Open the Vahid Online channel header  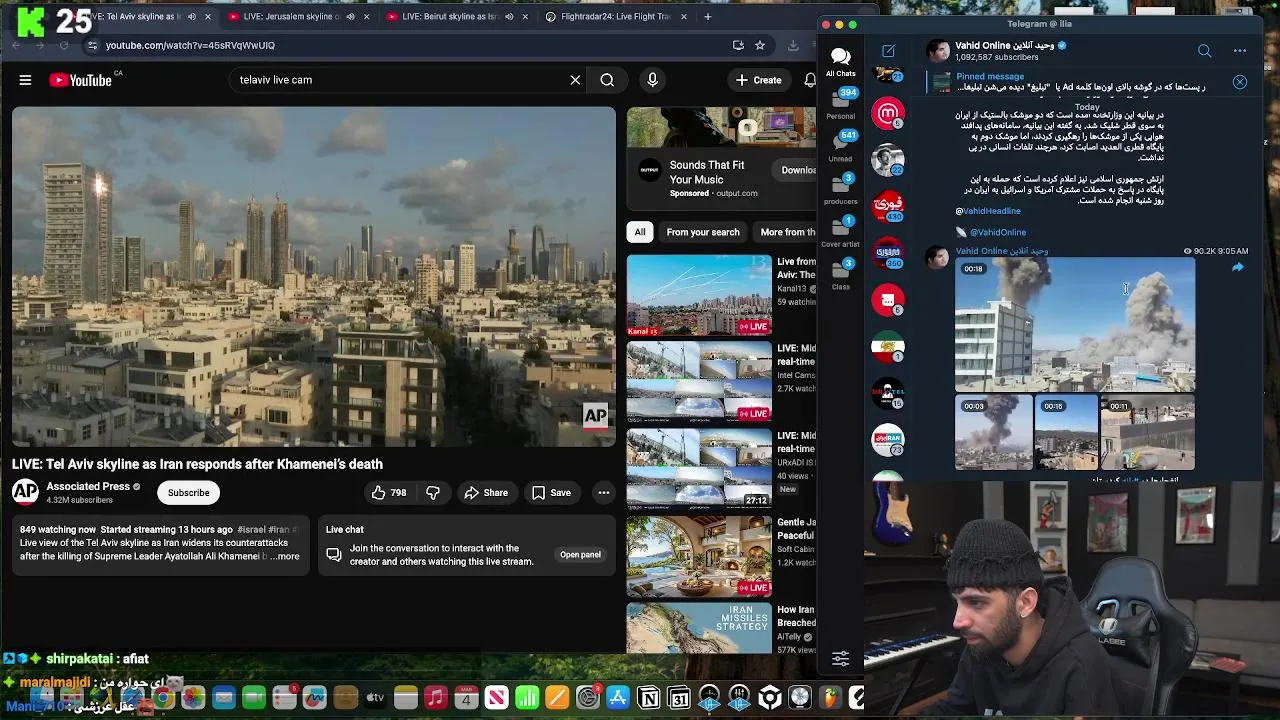(1010, 51)
